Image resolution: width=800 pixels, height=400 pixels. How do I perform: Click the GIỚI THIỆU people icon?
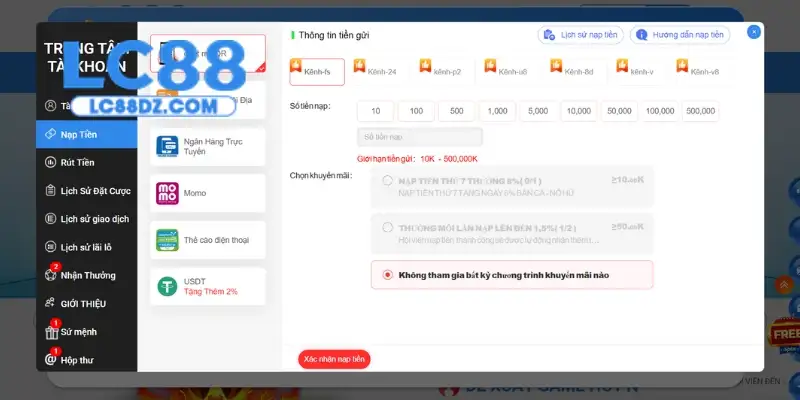(x=50, y=303)
